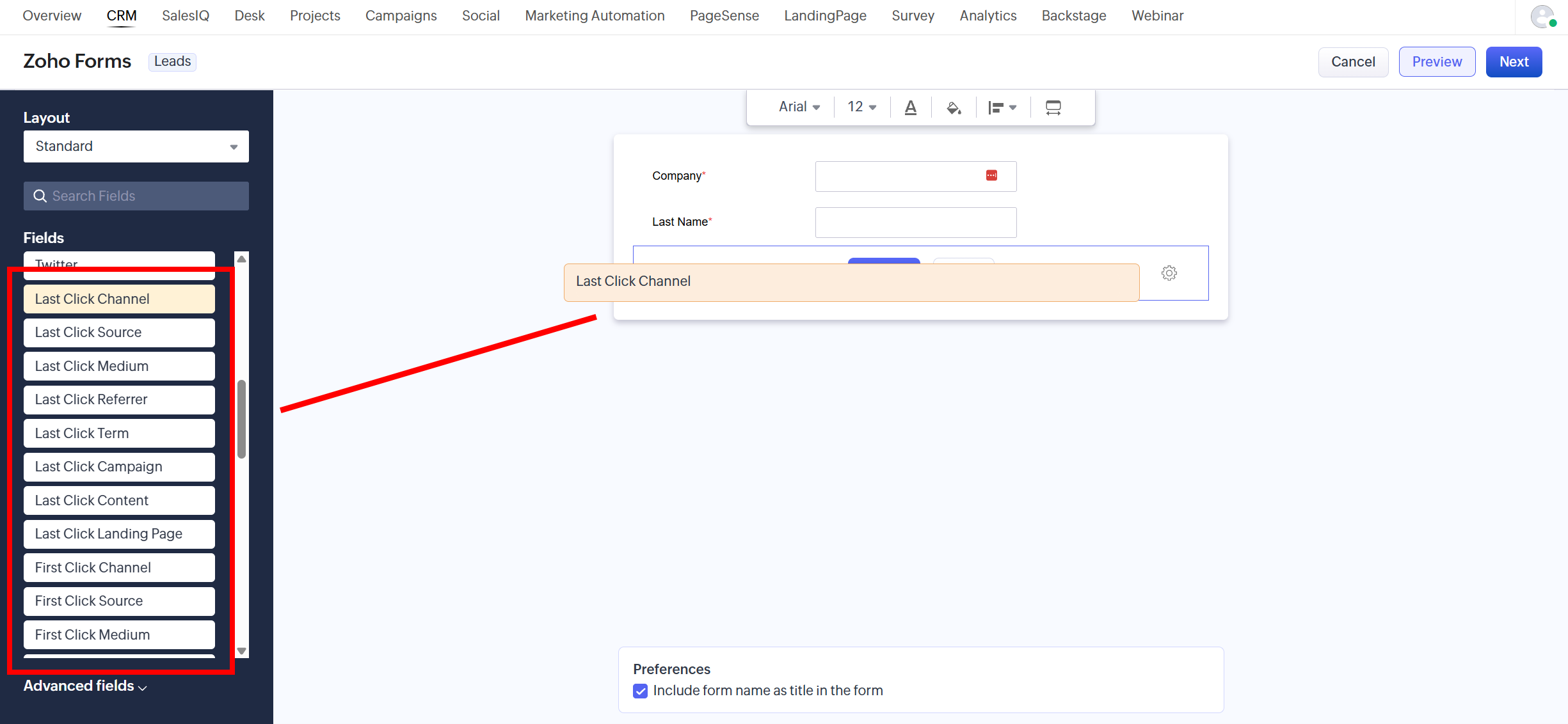Toggle Include form name as title checkbox
The height and width of the screenshot is (724, 1568).
tap(640, 691)
